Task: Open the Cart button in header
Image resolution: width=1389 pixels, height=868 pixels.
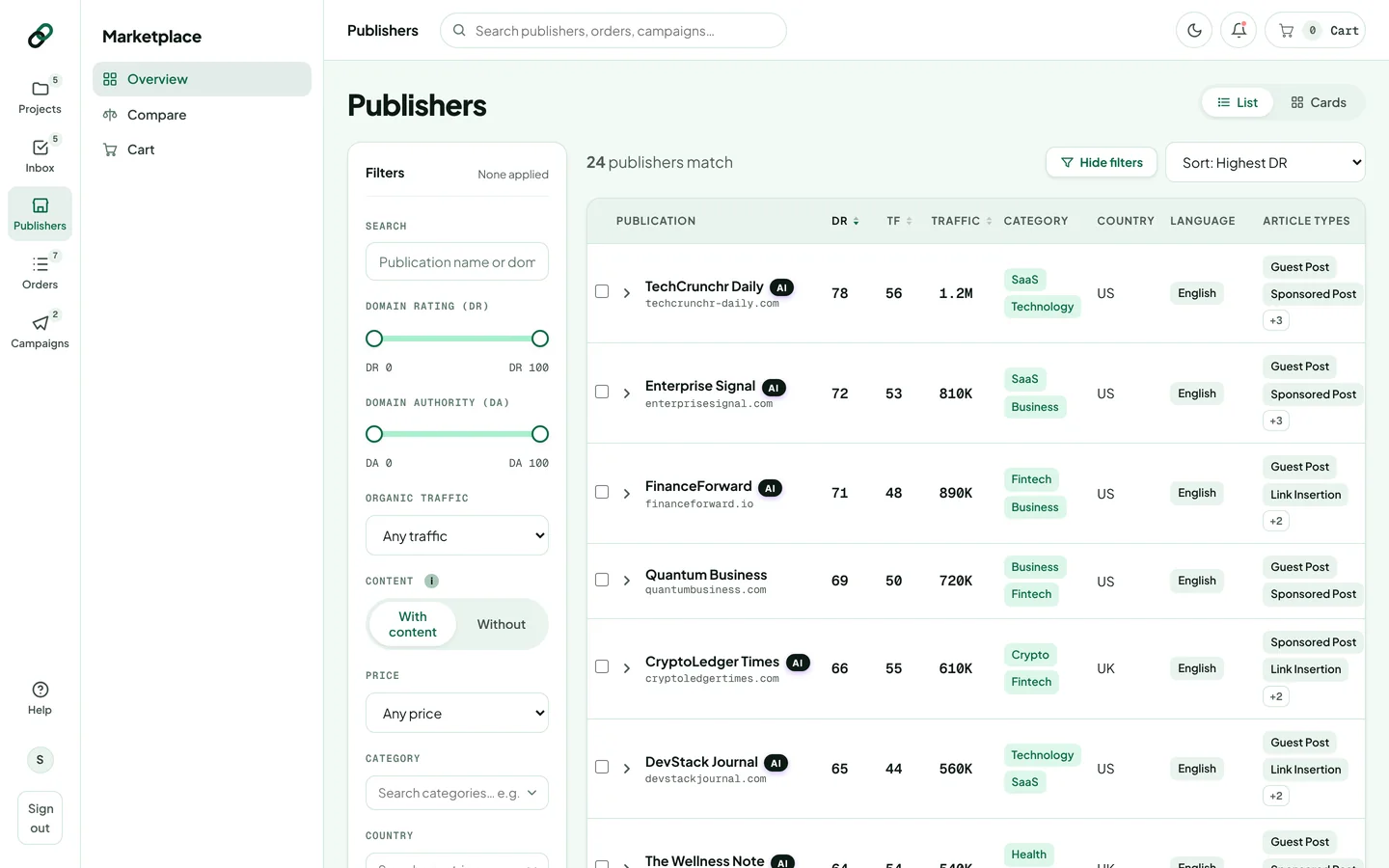Action: (1315, 31)
